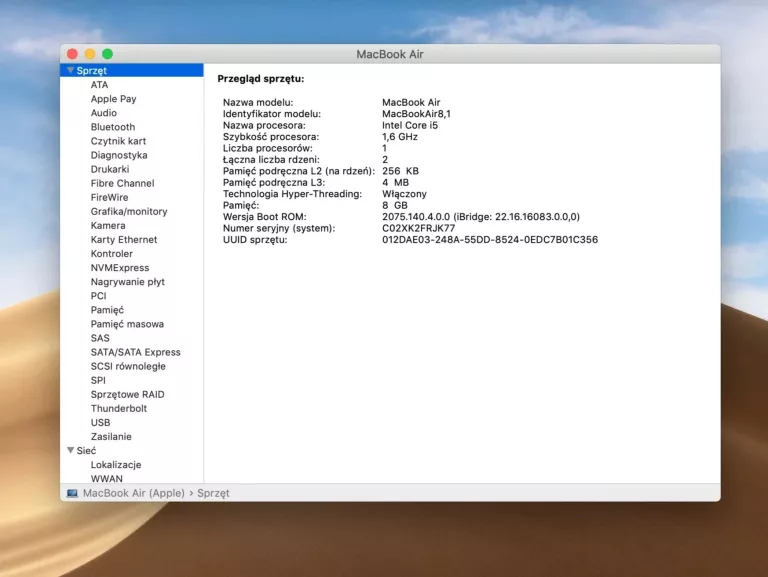The width and height of the screenshot is (768, 577).
Task: Select Diagnostyka in sidebar
Action: tap(119, 155)
